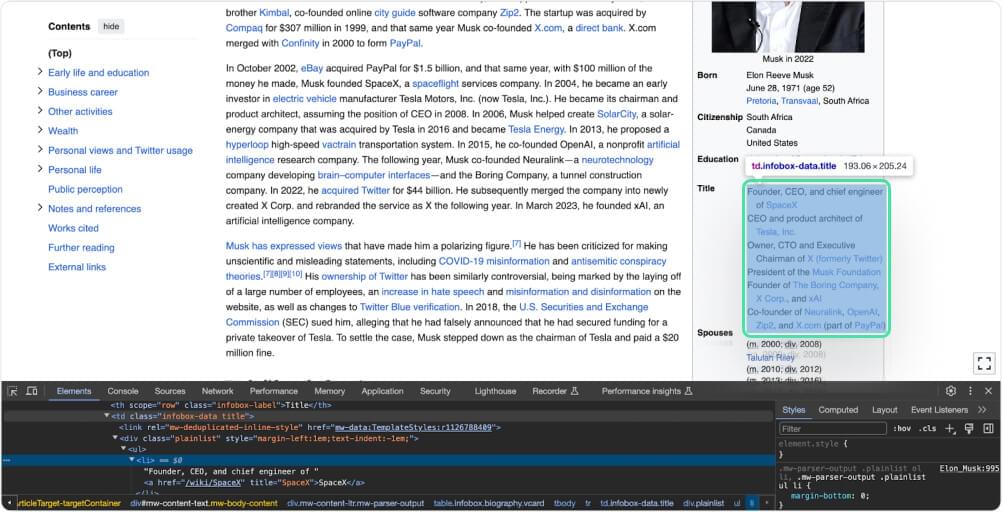Activate the inspect element picker icon
The image size is (1002, 512).
13,391
